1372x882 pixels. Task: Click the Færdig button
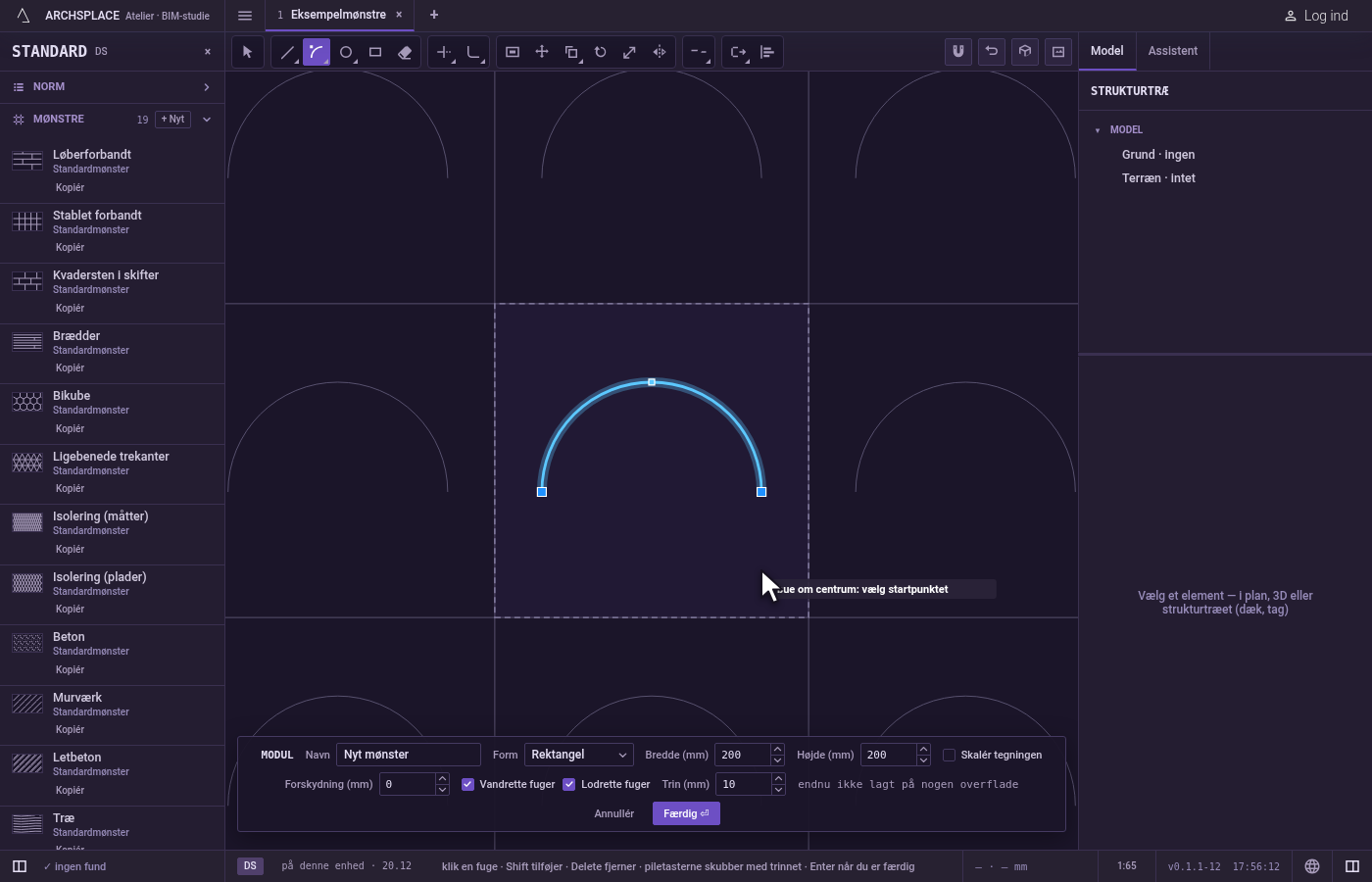(686, 813)
